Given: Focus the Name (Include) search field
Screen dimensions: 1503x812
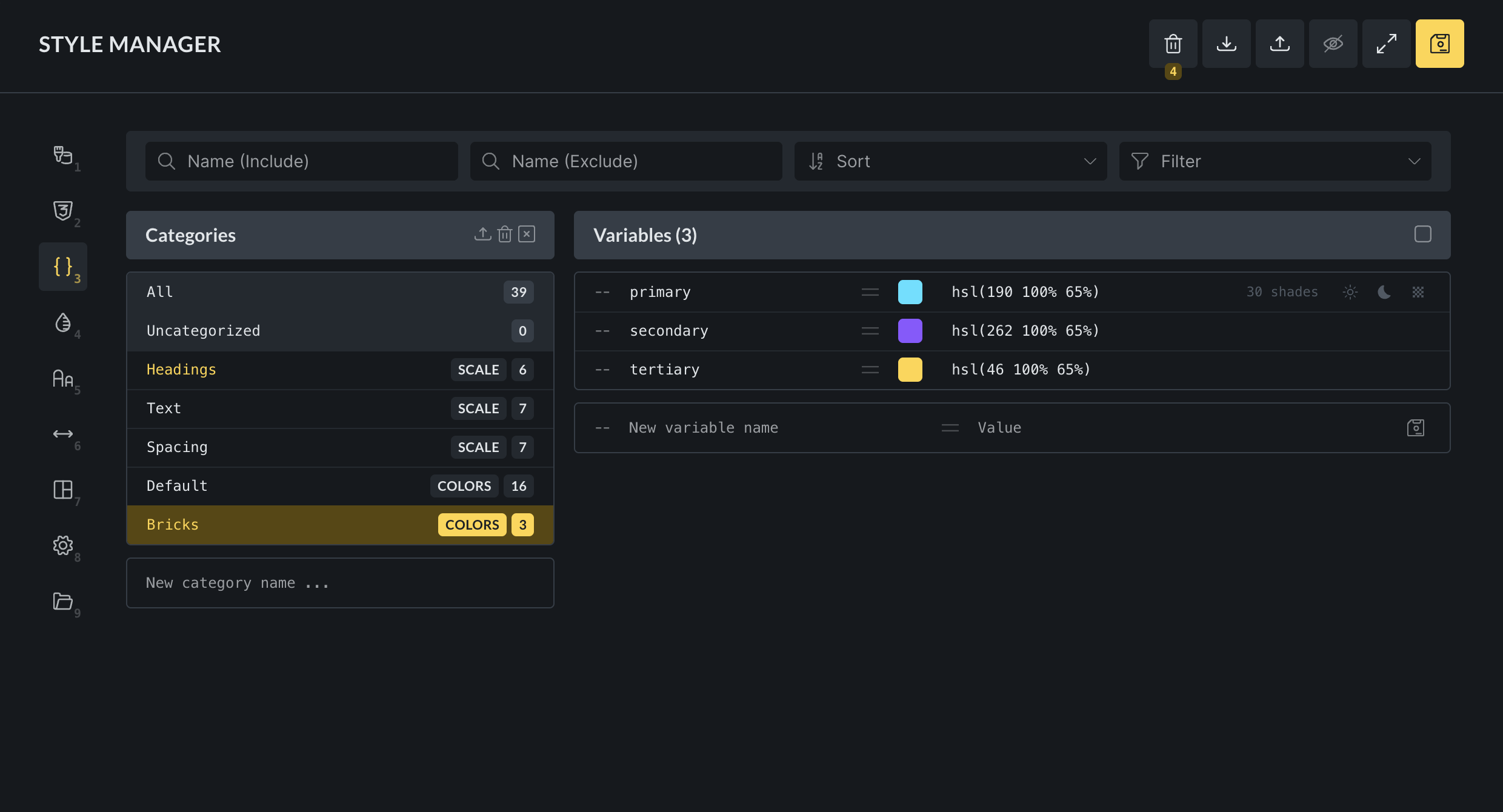Looking at the screenshot, I should click(x=302, y=161).
